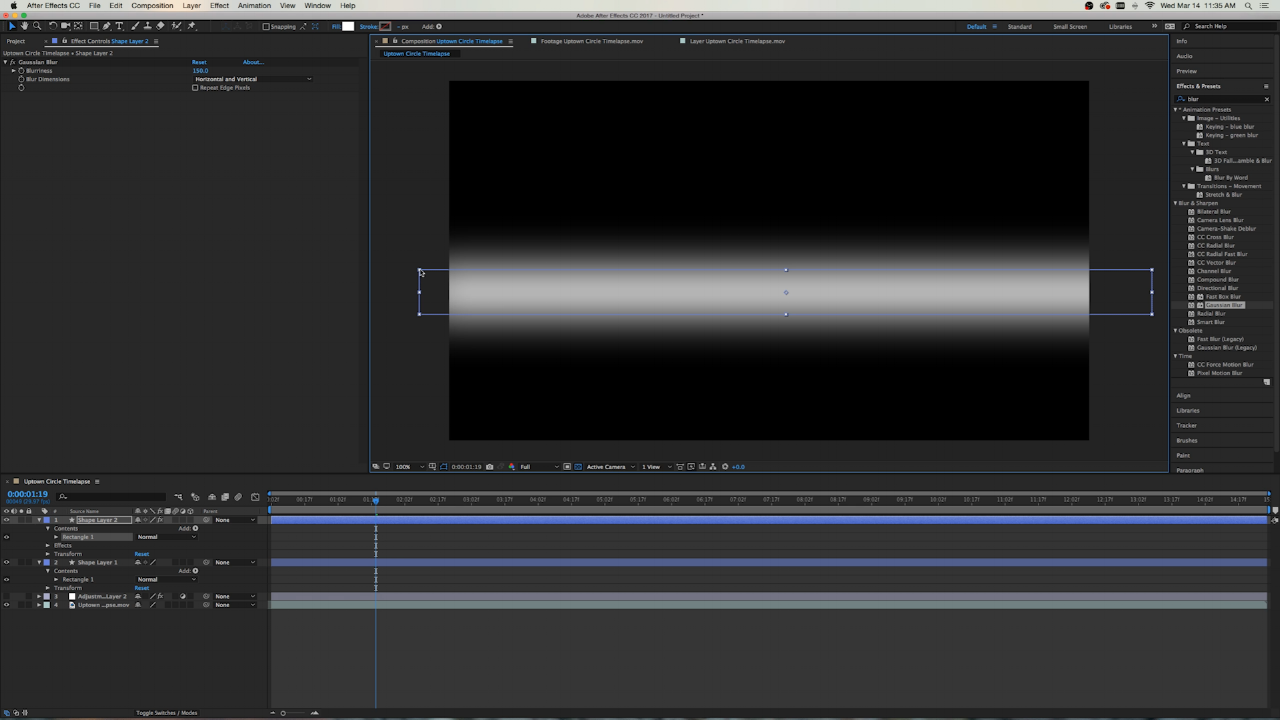Image resolution: width=1280 pixels, height=720 pixels.
Task: Expand the Blurriness property triangle
Action: point(14,71)
